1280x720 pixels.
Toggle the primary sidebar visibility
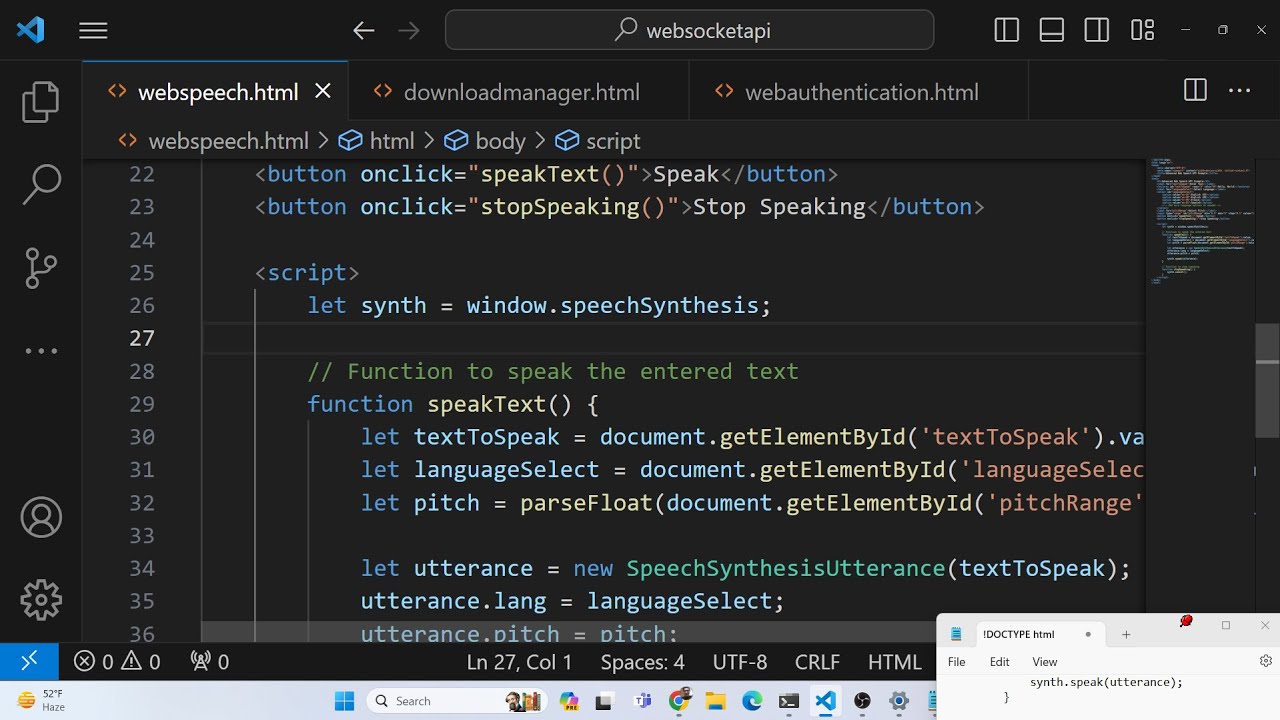click(1007, 30)
